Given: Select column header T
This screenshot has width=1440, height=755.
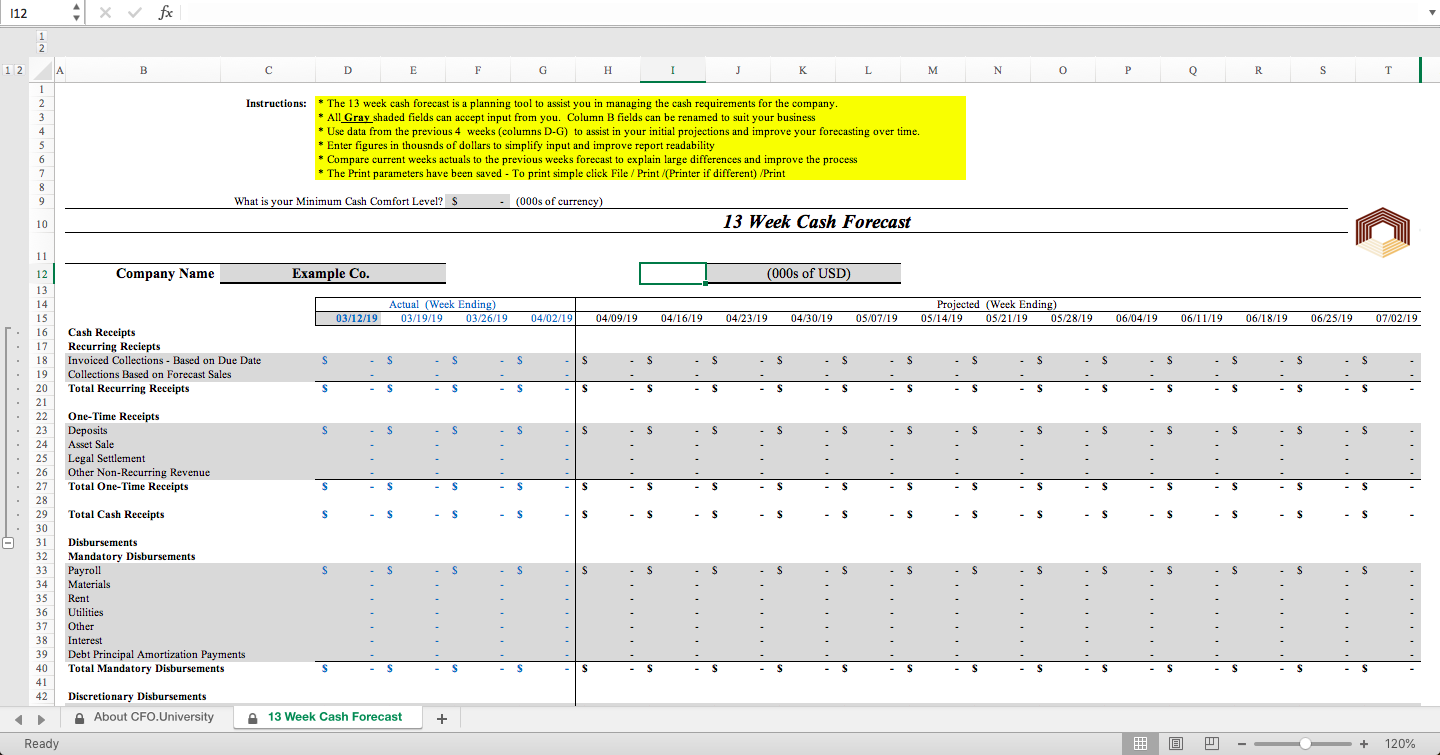Looking at the screenshot, I should (1388, 70).
